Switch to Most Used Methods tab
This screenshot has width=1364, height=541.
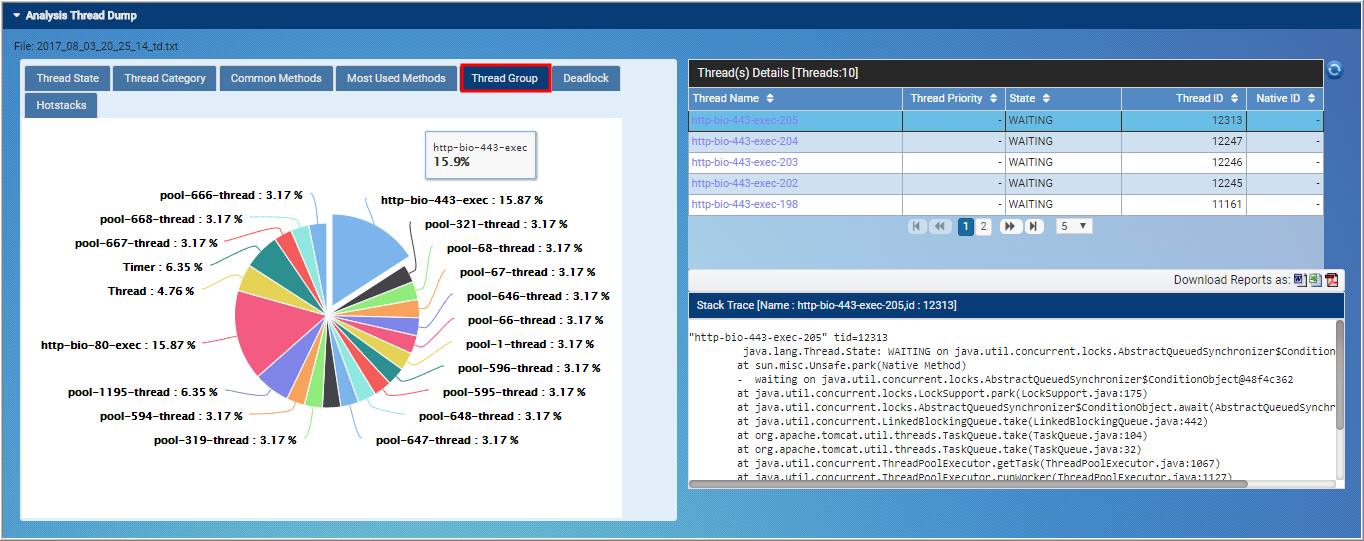[396, 78]
